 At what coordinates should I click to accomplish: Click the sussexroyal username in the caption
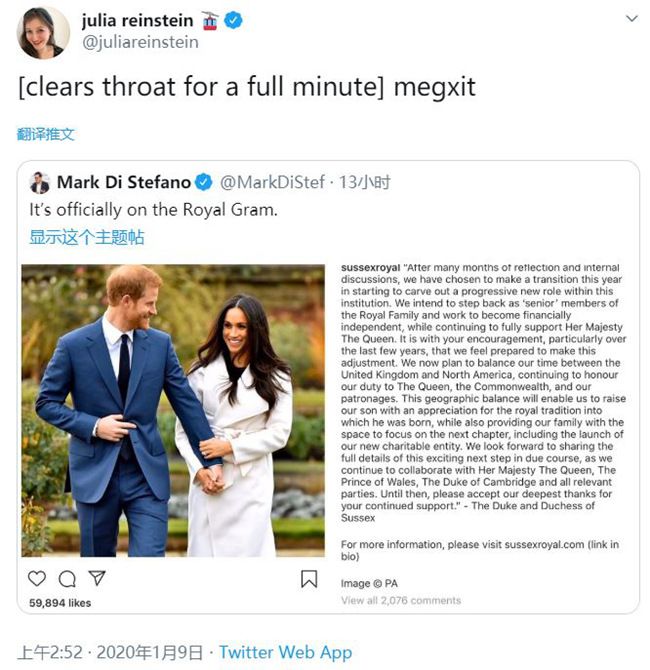click(x=370, y=269)
